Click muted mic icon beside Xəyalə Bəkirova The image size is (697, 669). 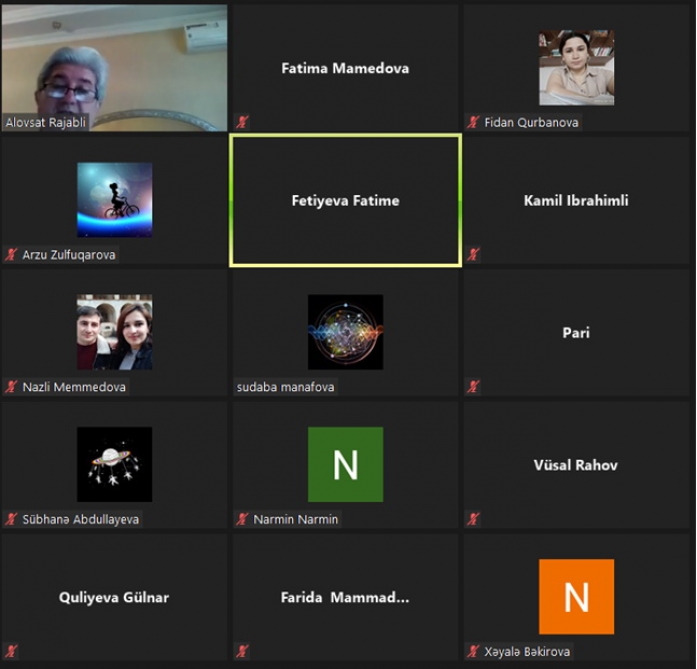473,651
